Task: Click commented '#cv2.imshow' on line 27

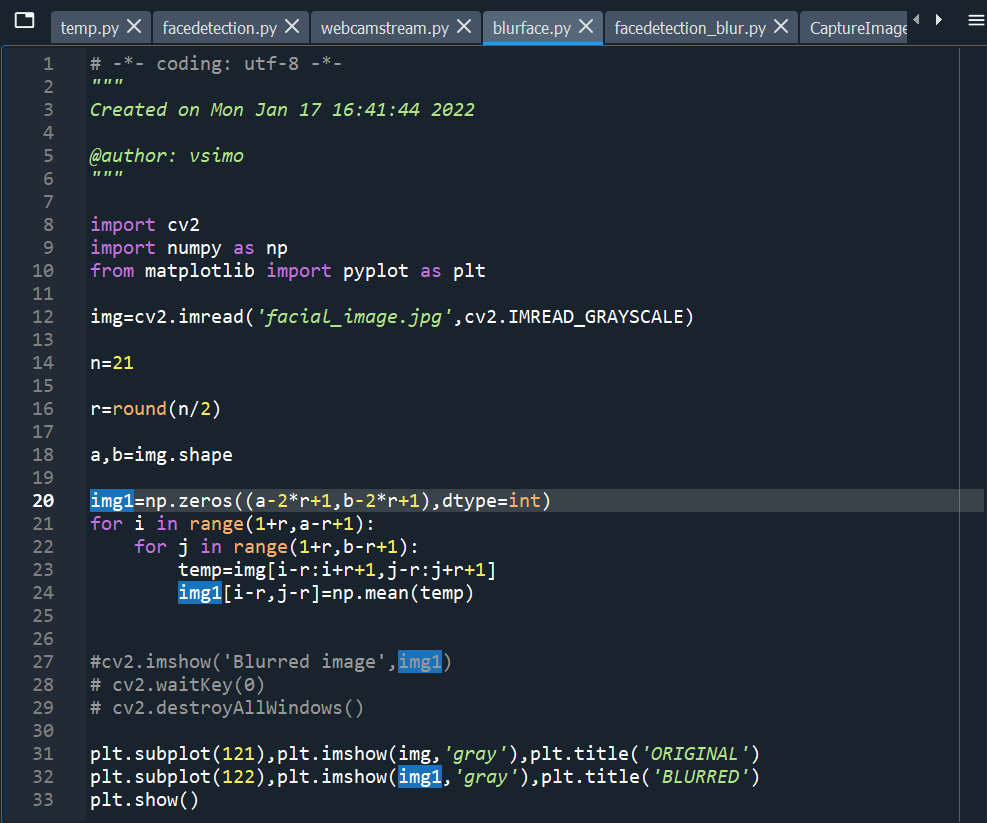Action: coord(150,662)
